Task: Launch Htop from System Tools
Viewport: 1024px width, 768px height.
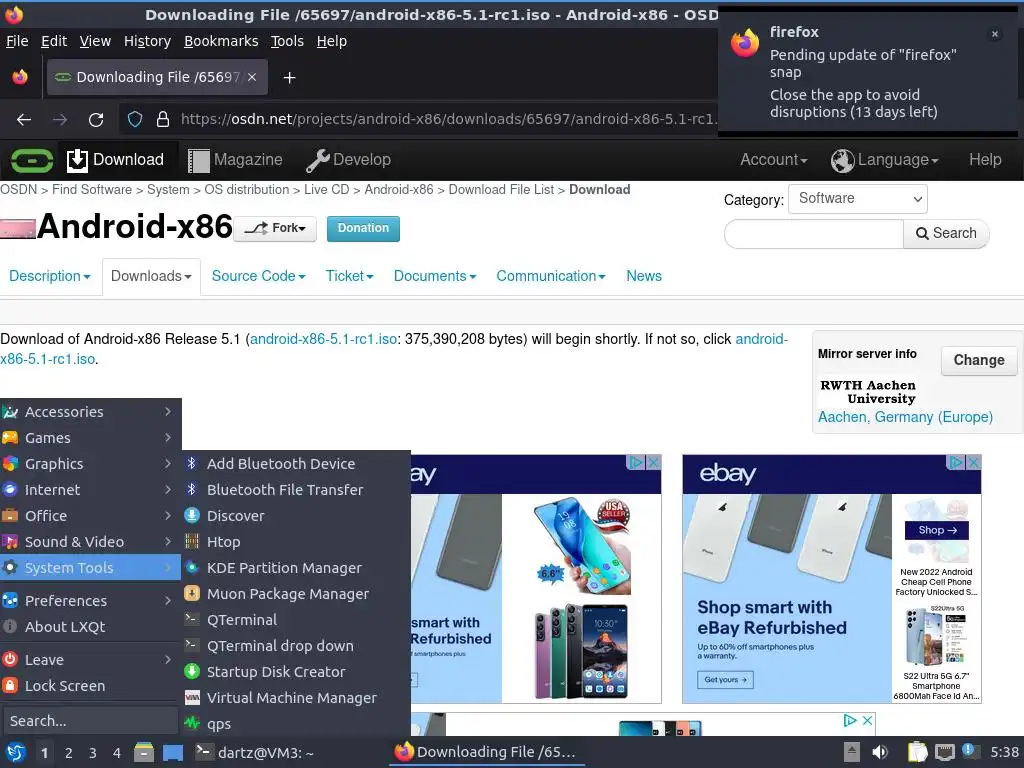Action: 296,542
